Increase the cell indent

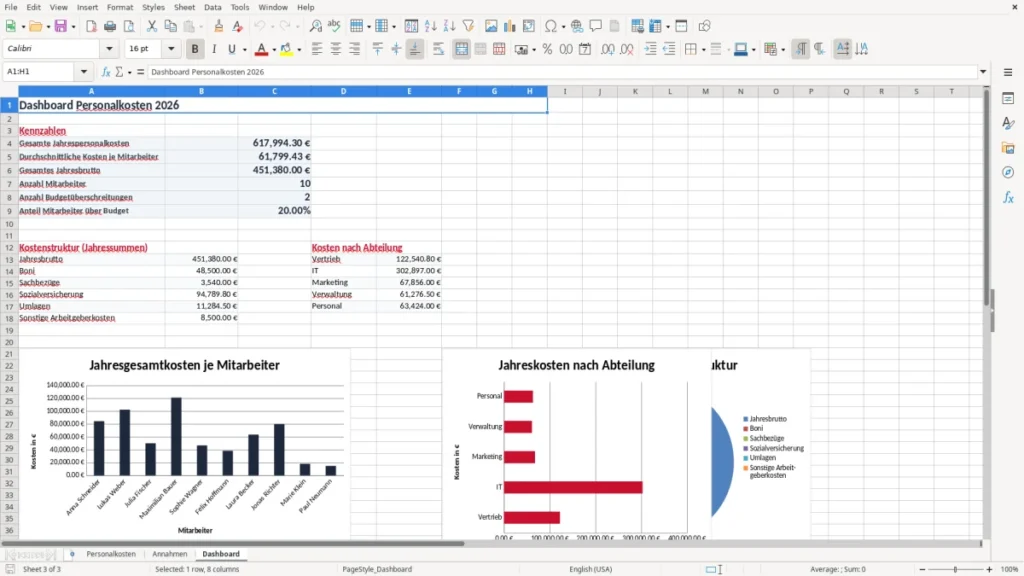pos(650,49)
